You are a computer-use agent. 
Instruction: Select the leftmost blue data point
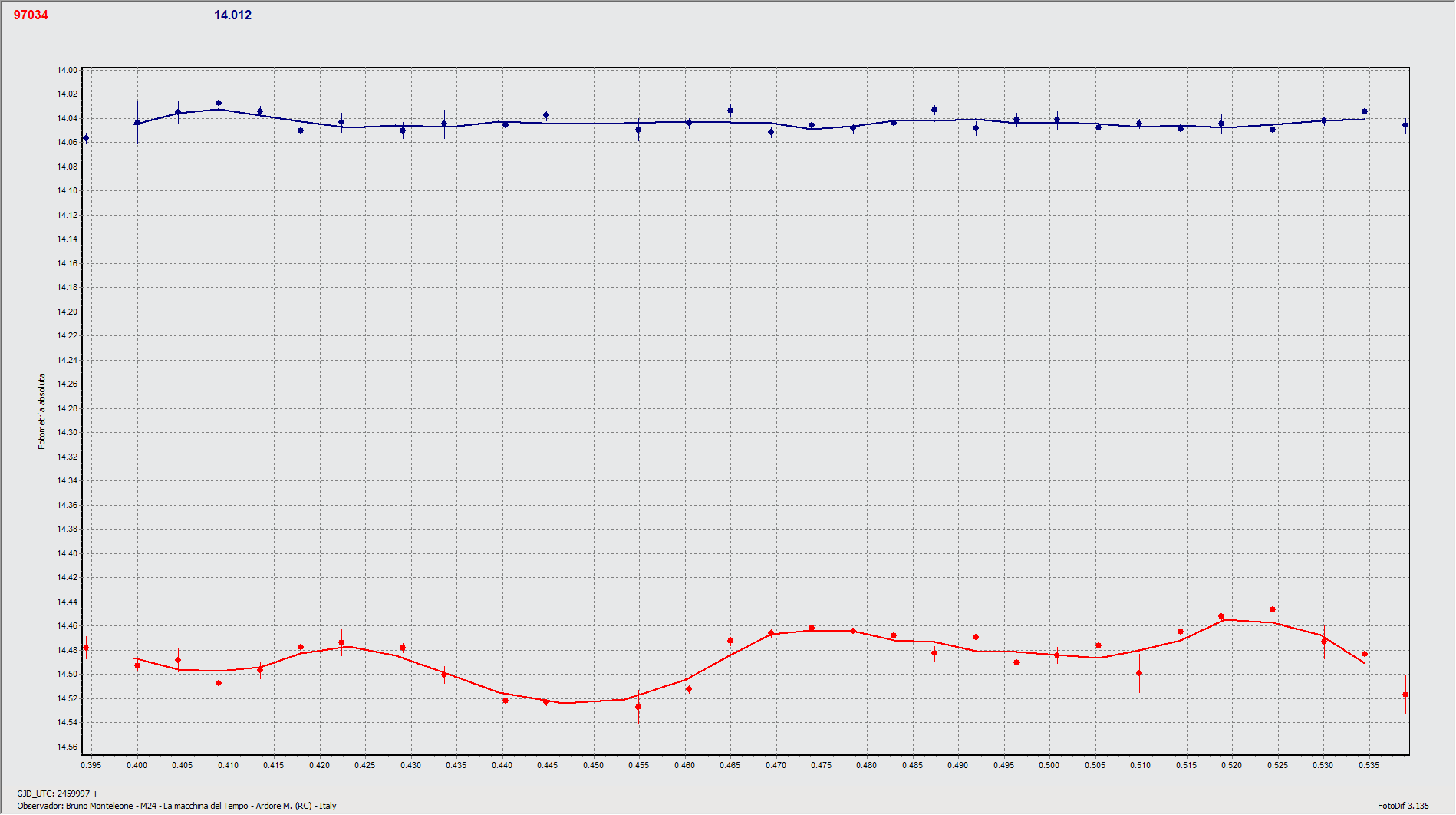tap(86, 139)
